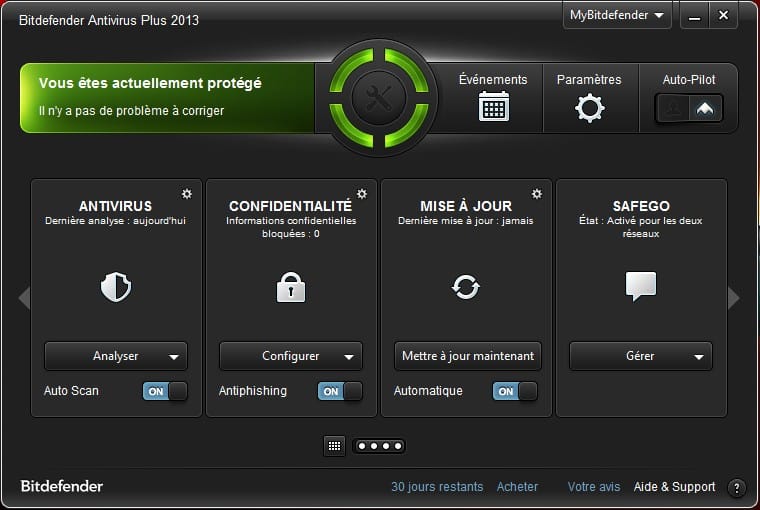Open Mise à jour panel settings gear
The image size is (760, 510).
pyautogui.click(x=537, y=194)
